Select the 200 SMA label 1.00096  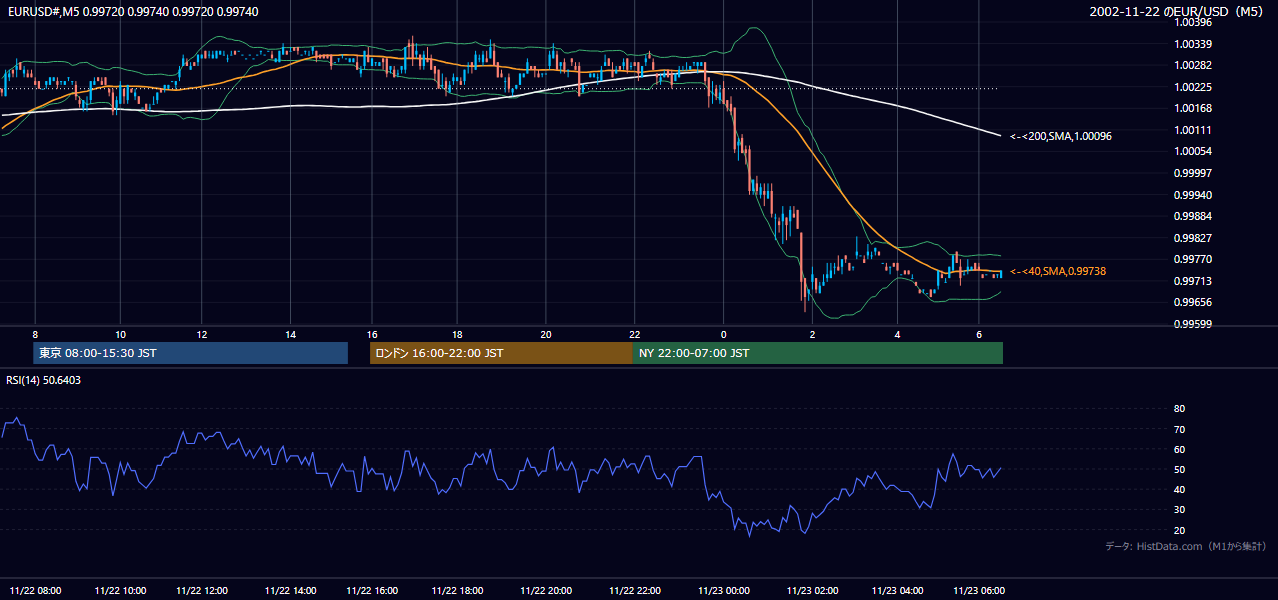coord(1060,136)
